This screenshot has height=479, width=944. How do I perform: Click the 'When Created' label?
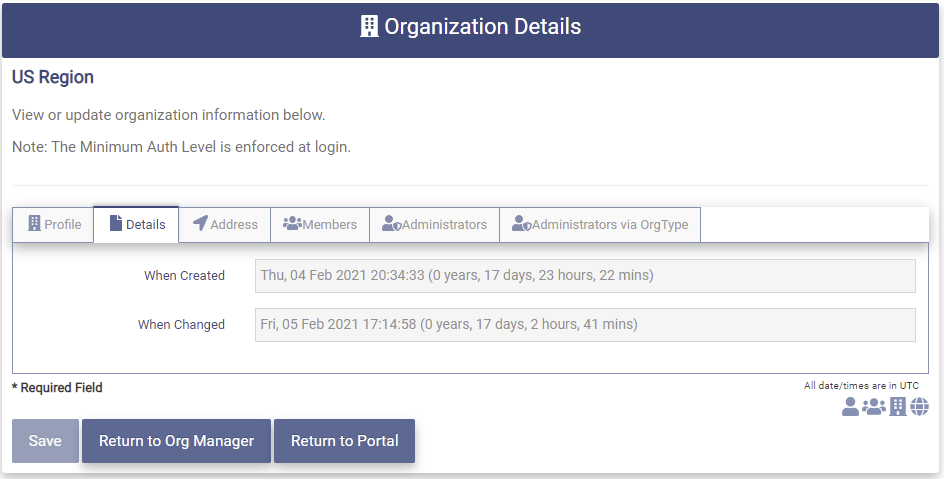pos(184,276)
